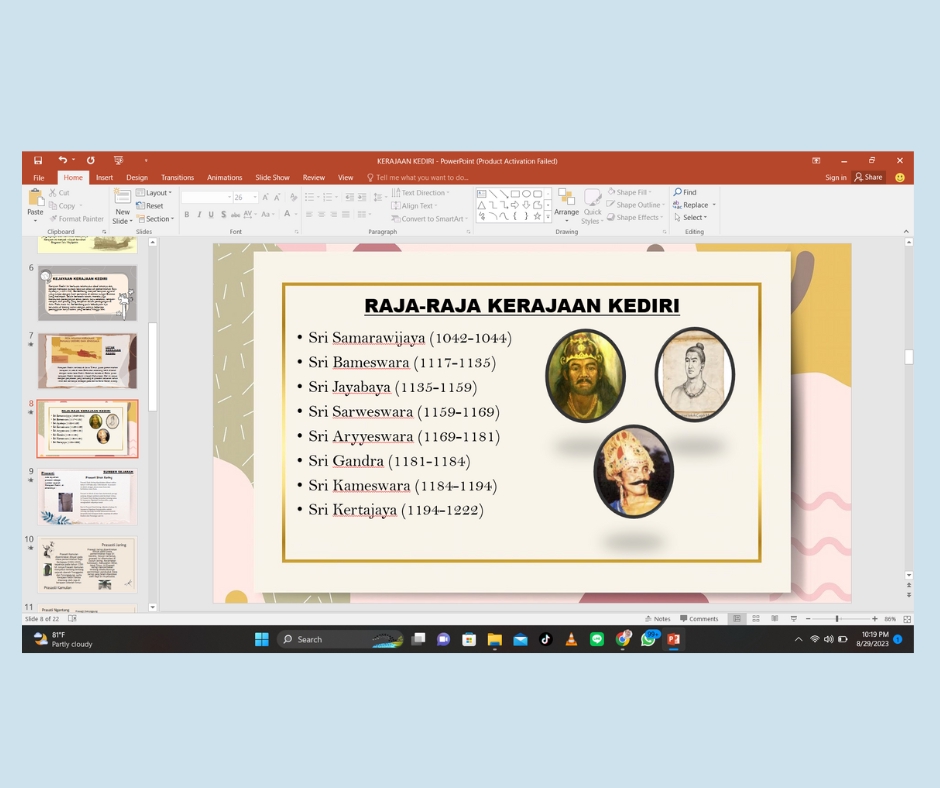
Task: Open the Layout dropdown
Action: 154,192
